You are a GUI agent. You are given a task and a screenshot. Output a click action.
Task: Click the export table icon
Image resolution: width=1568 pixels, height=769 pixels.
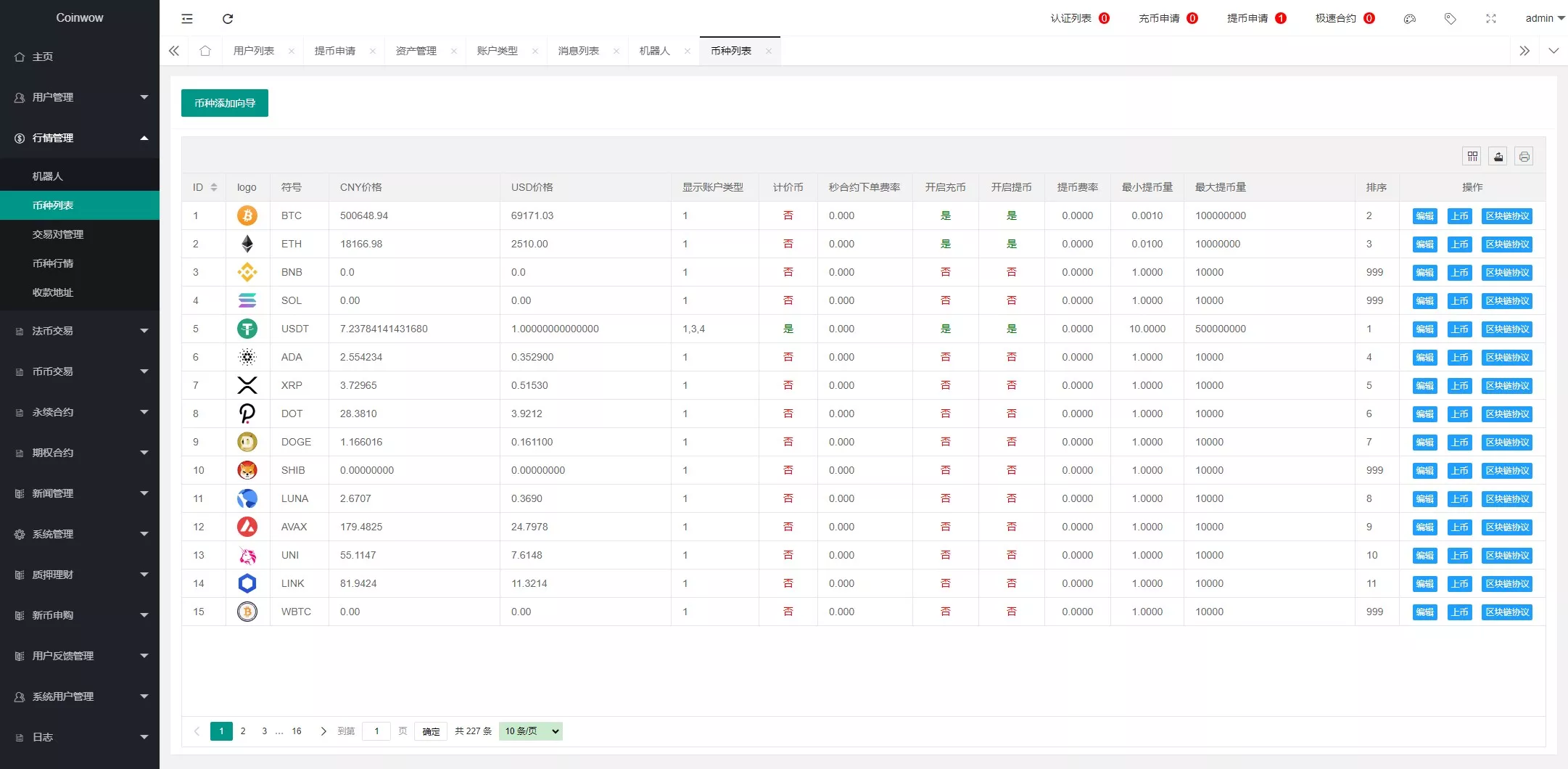[1498, 157]
